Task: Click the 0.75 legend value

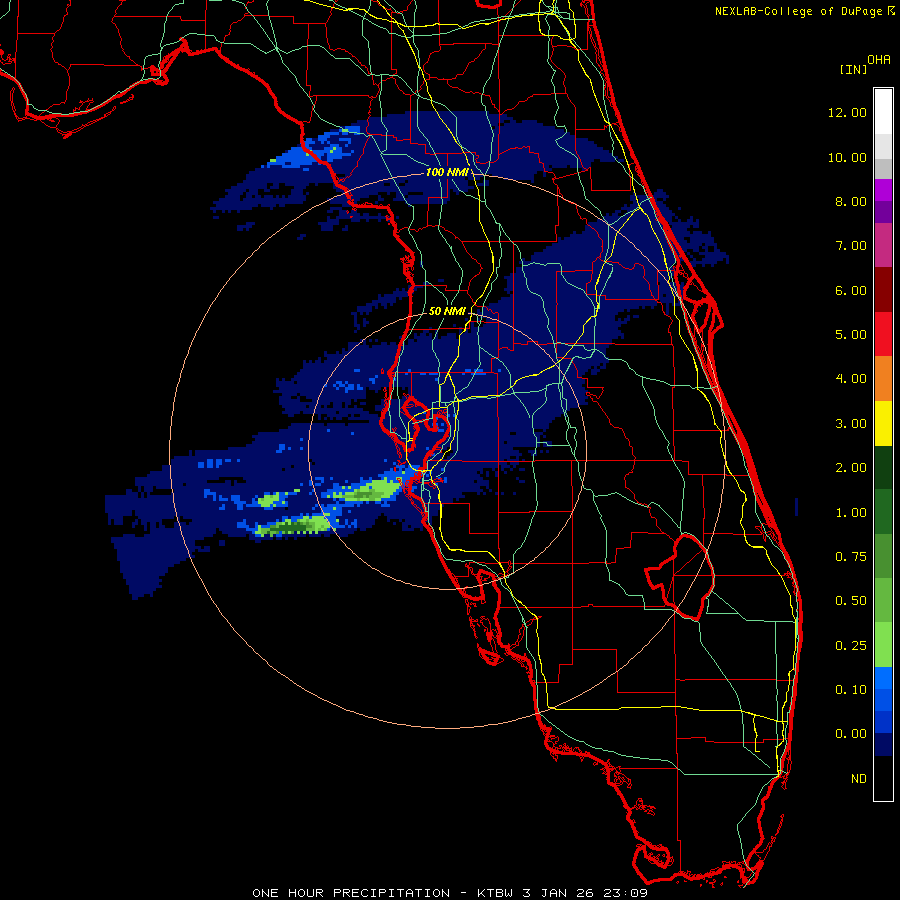Action: click(x=851, y=557)
